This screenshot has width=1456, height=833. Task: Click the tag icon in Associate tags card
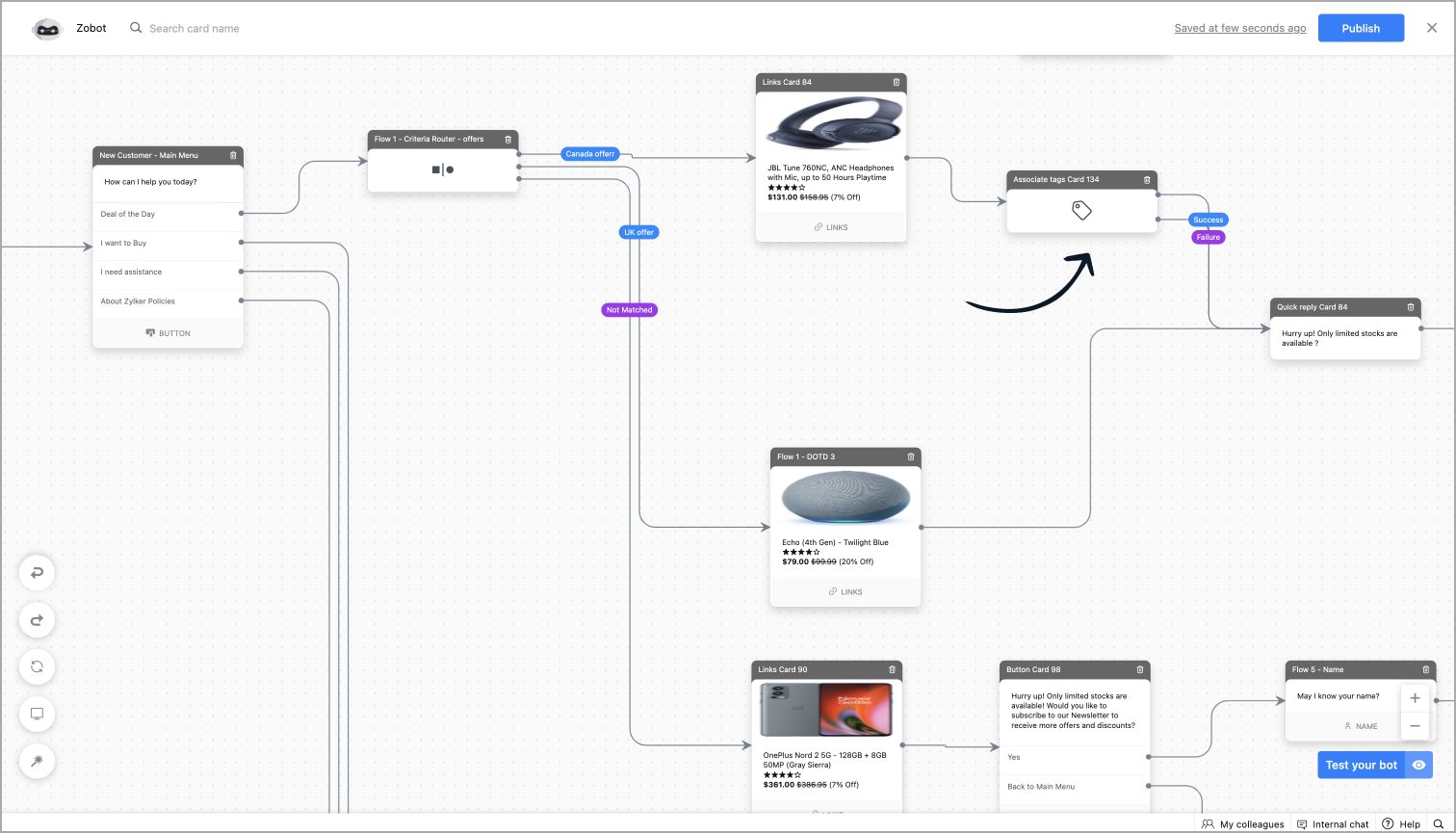(x=1081, y=210)
